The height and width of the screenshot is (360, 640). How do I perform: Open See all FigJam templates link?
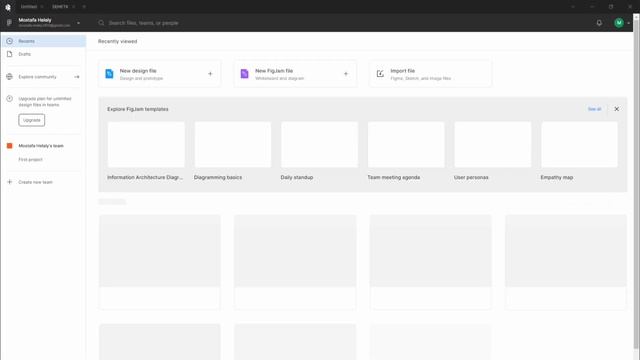594,109
